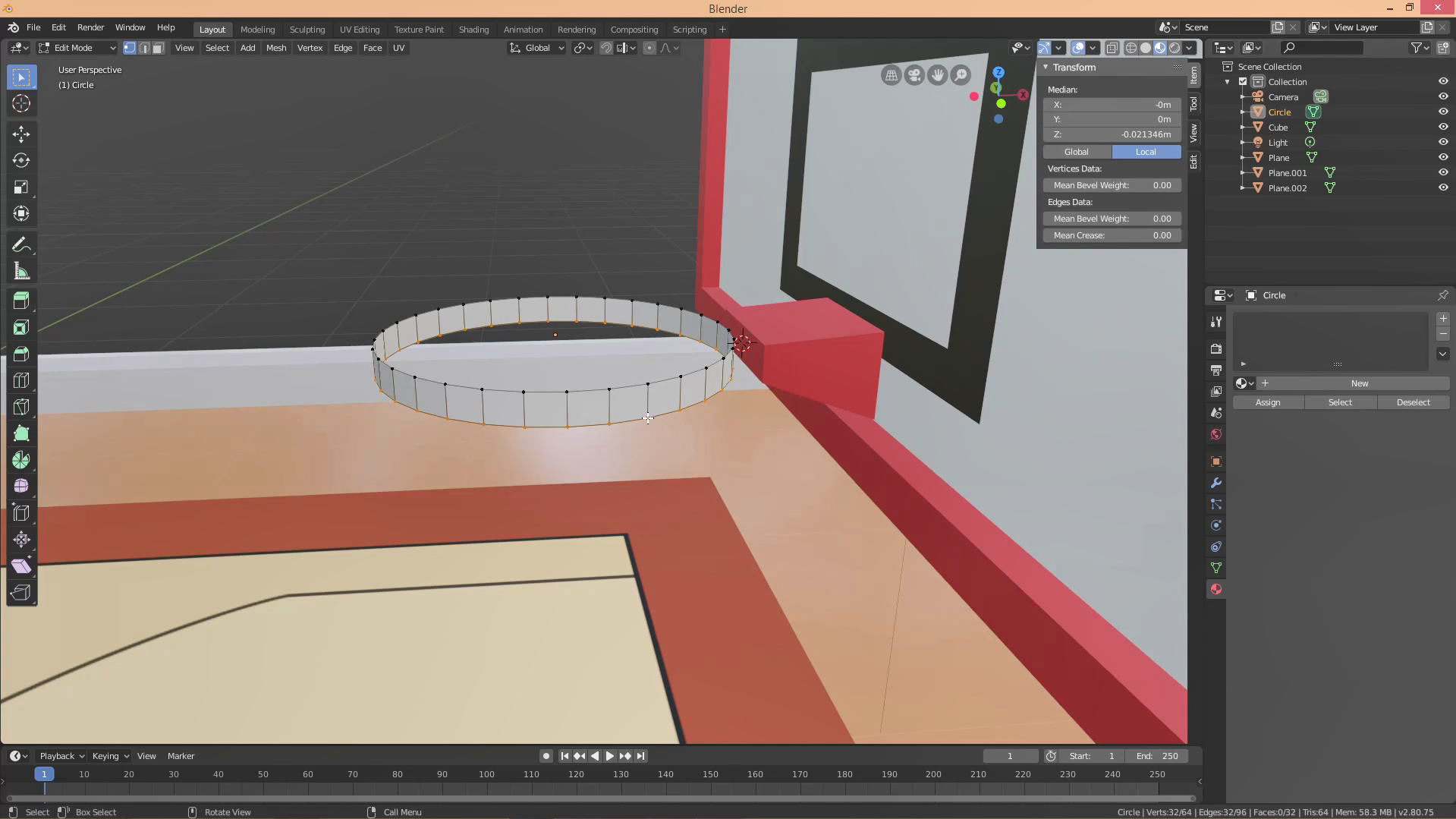Open the Vertex menu

(310, 48)
